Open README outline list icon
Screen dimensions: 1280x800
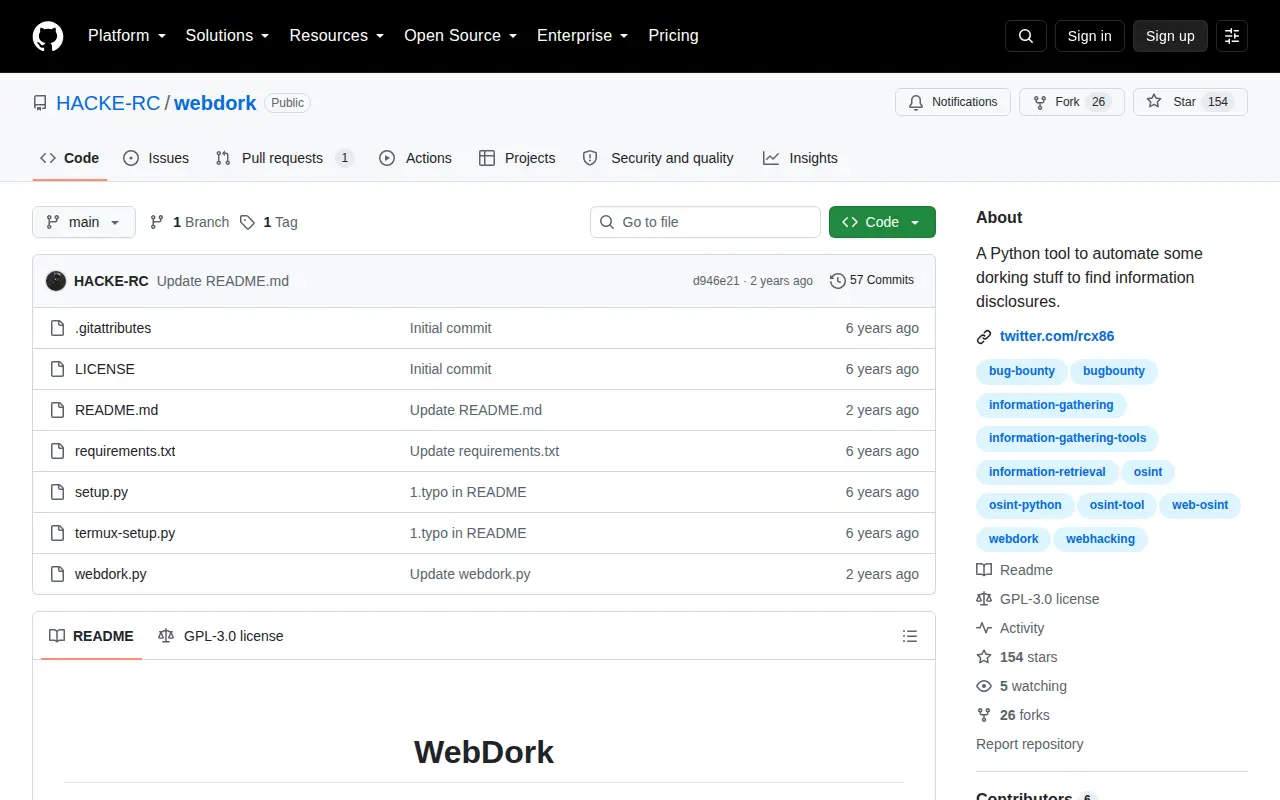910,636
